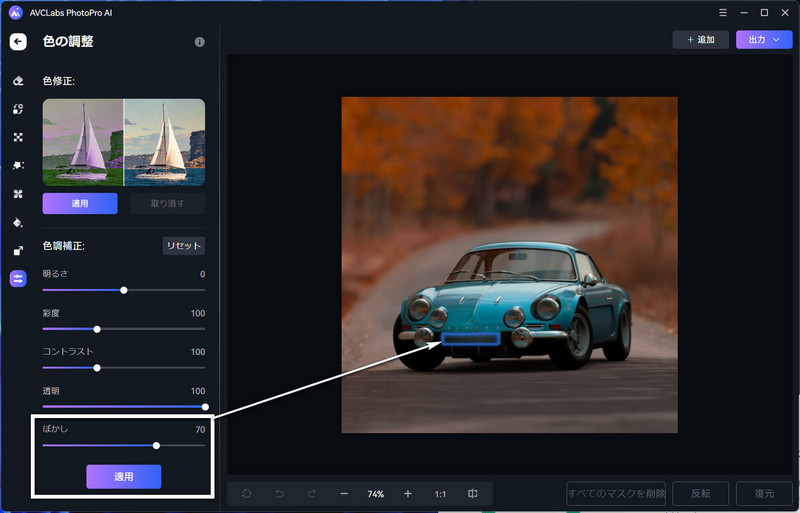Select the object replace tool icon
This screenshot has height=513, width=800.
(x=18, y=109)
